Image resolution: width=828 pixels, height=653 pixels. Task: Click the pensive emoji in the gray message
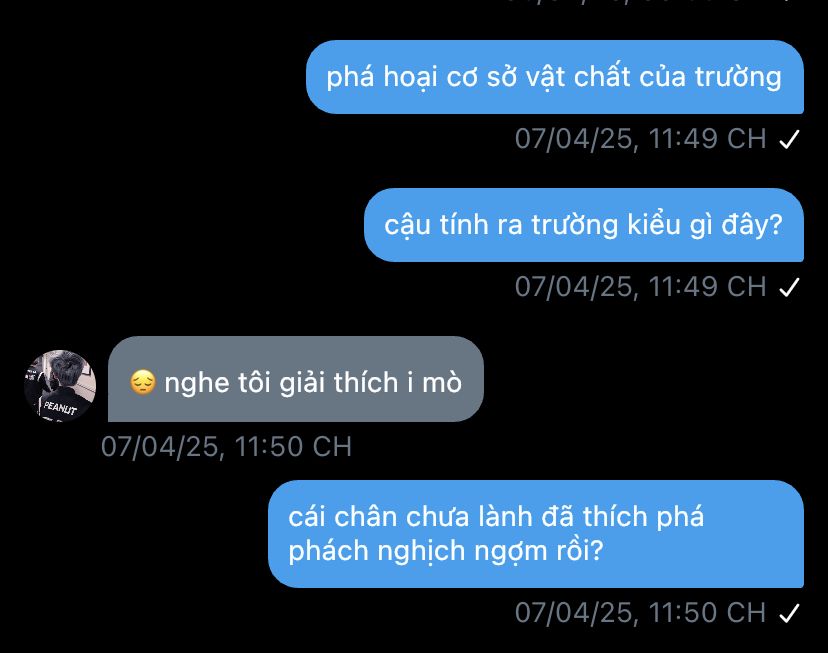(143, 382)
